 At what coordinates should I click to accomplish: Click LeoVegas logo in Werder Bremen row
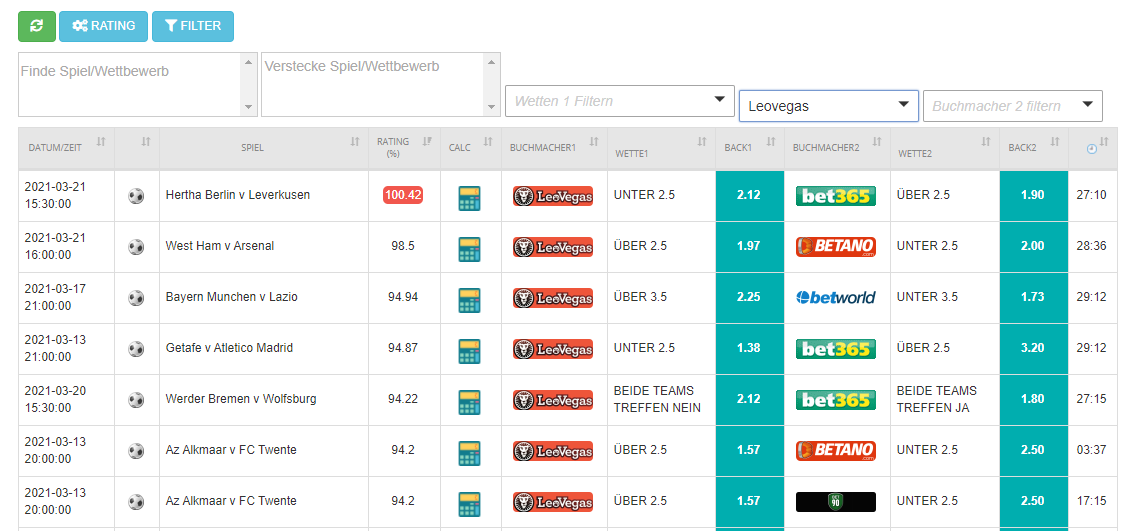[x=553, y=400]
